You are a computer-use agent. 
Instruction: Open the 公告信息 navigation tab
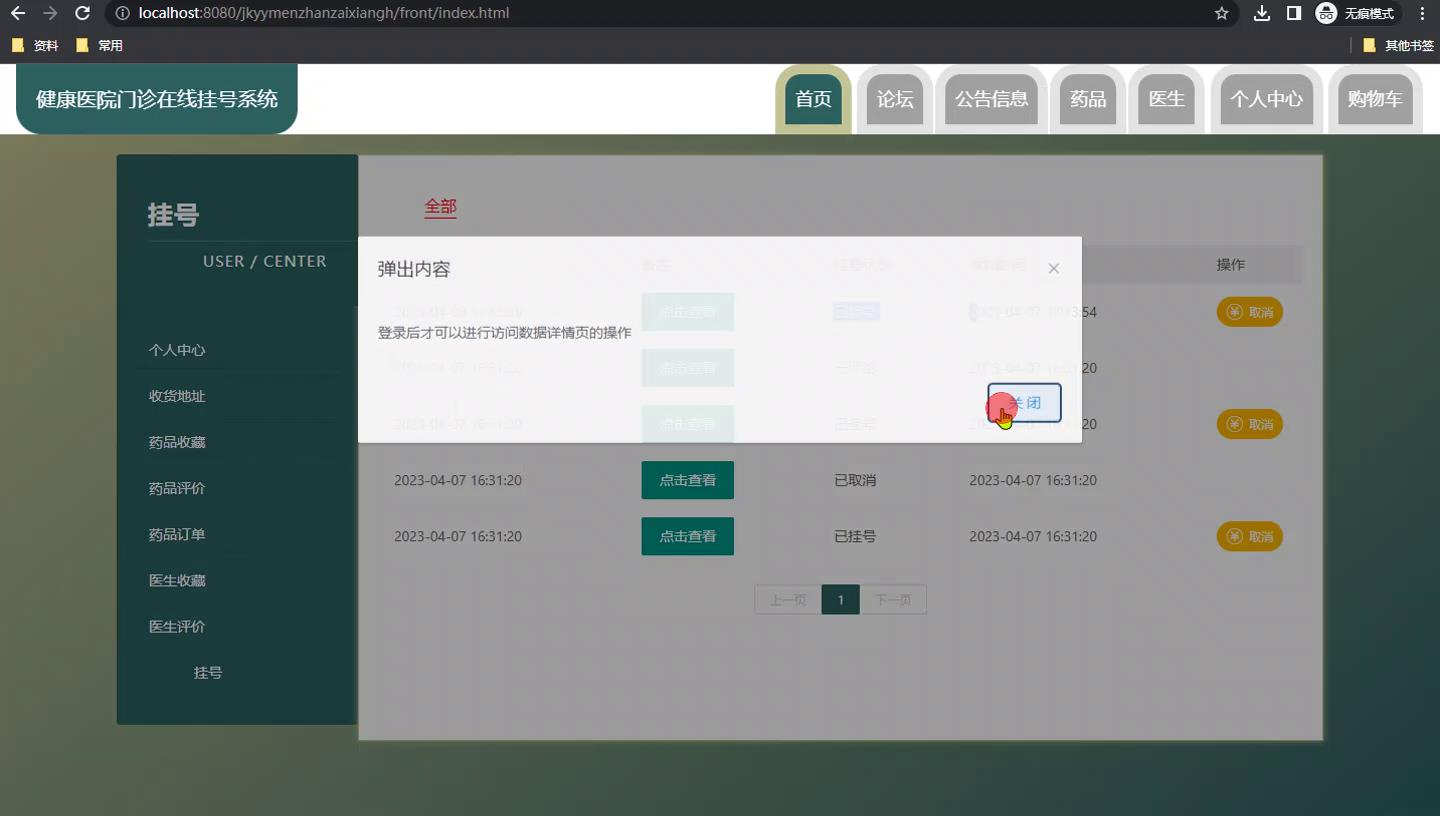click(991, 99)
